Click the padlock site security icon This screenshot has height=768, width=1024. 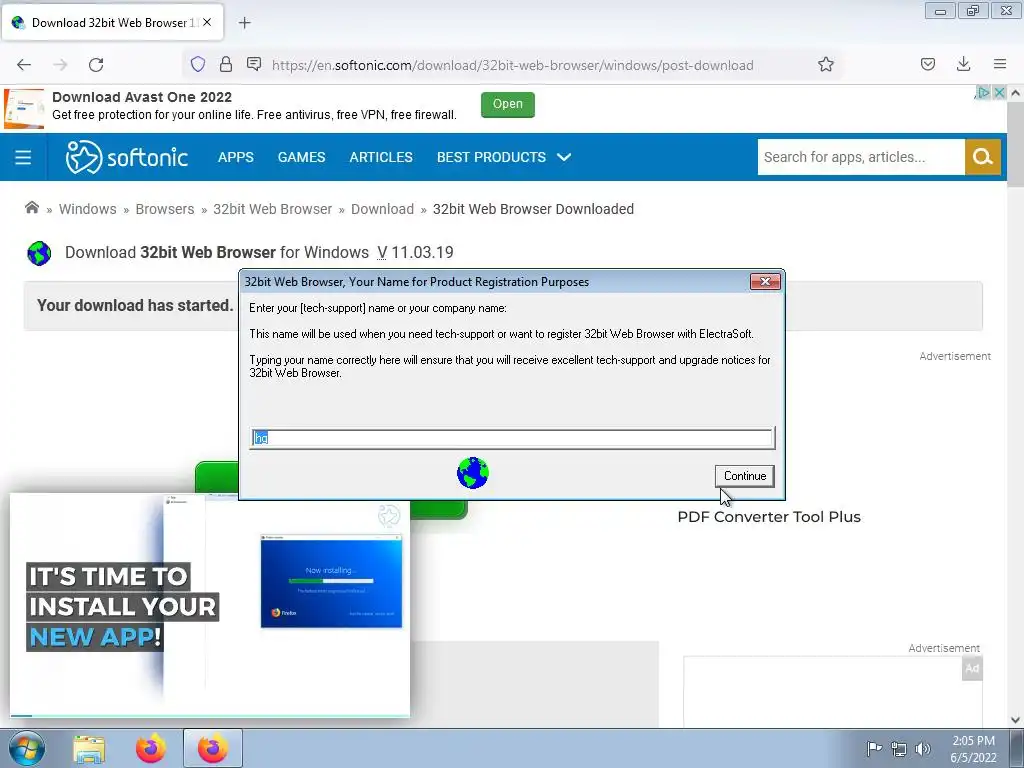(226, 64)
